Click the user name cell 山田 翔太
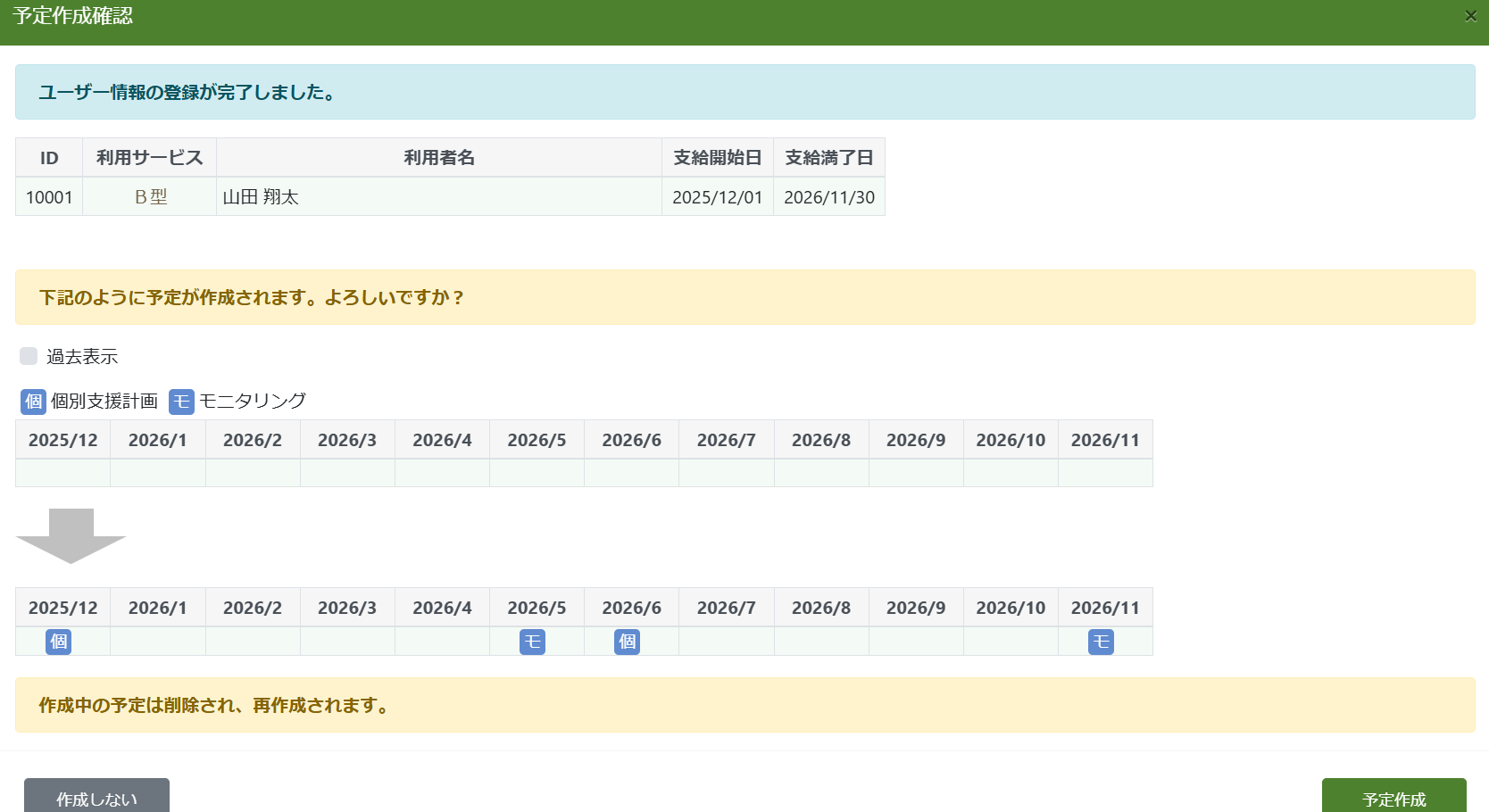 pyautogui.click(x=438, y=197)
